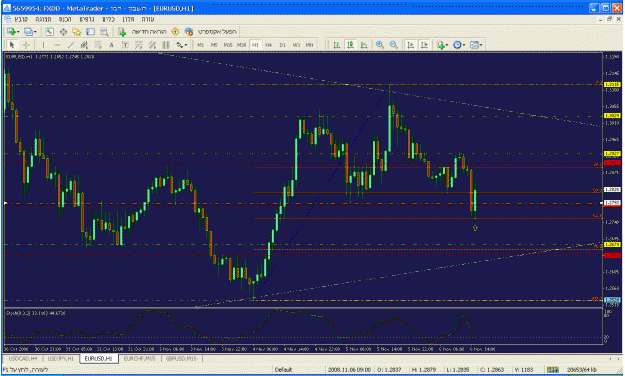This screenshot has height=376, width=625.
Task: Open the תצוגה (View) menu
Action: [43, 19]
